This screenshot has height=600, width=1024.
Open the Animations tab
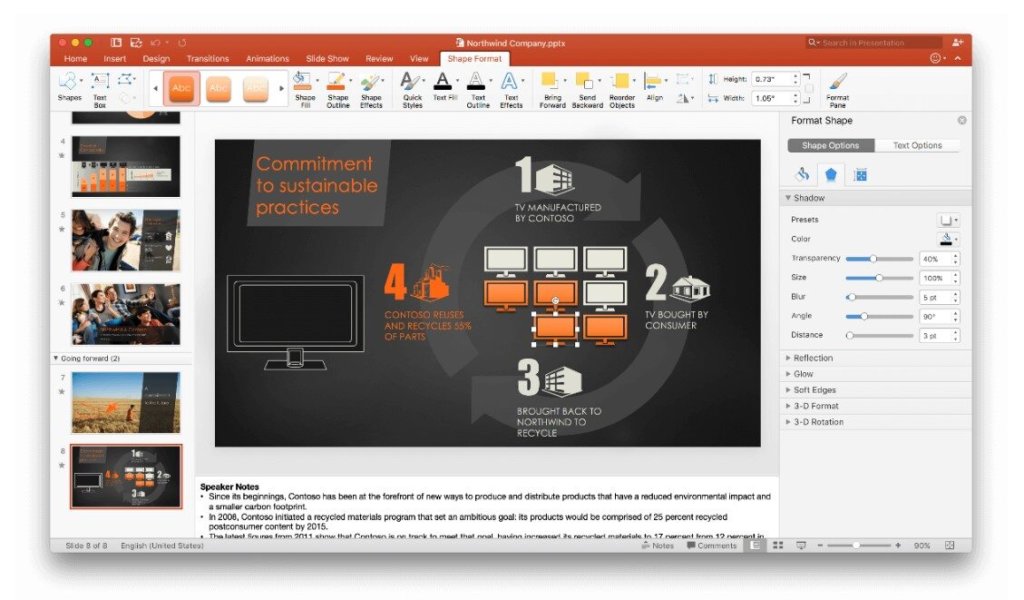coord(267,58)
